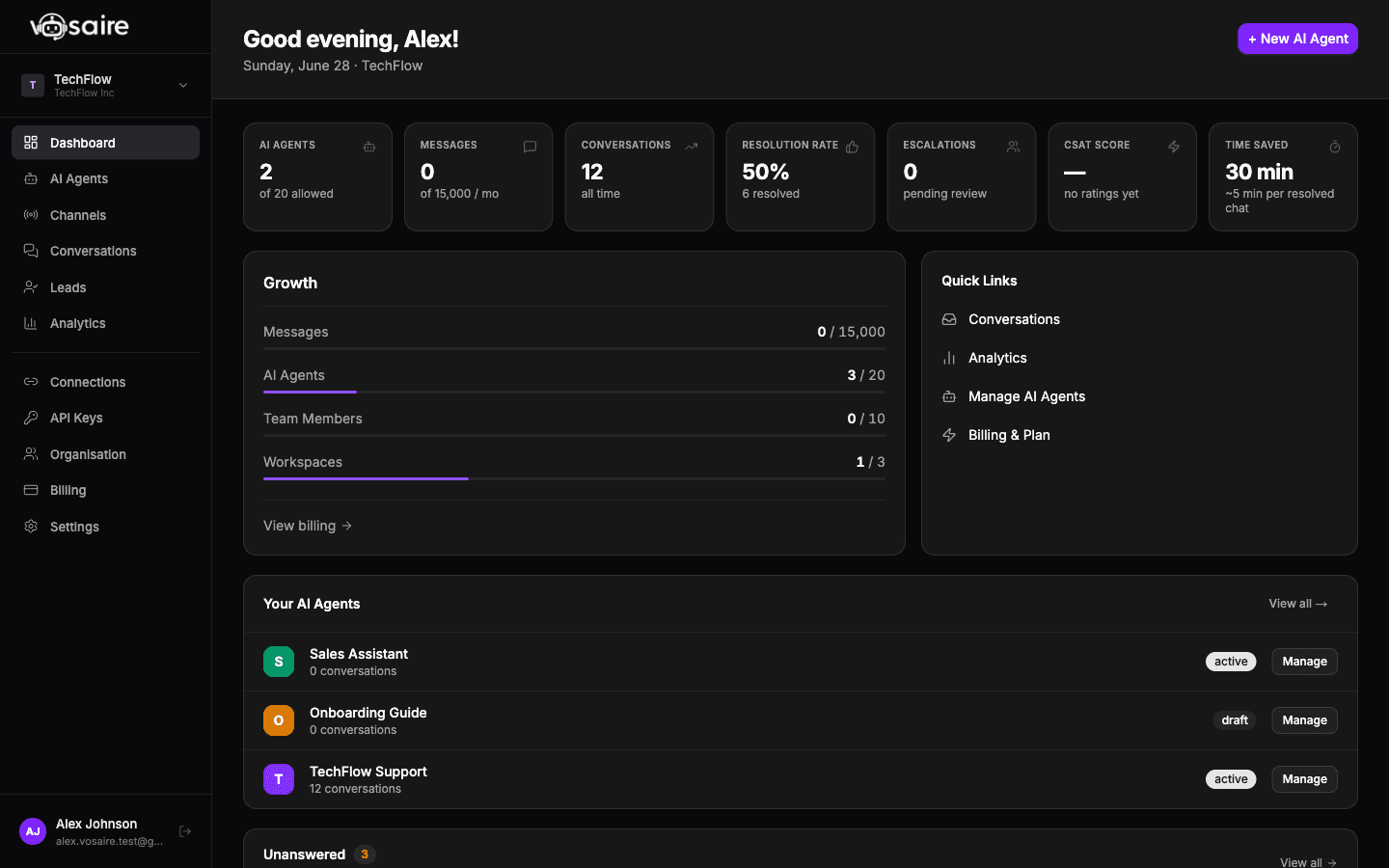Click the active badge for Sales Assistant
The height and width of the screenshot is (868, 1389).
tap(1231, 662)
